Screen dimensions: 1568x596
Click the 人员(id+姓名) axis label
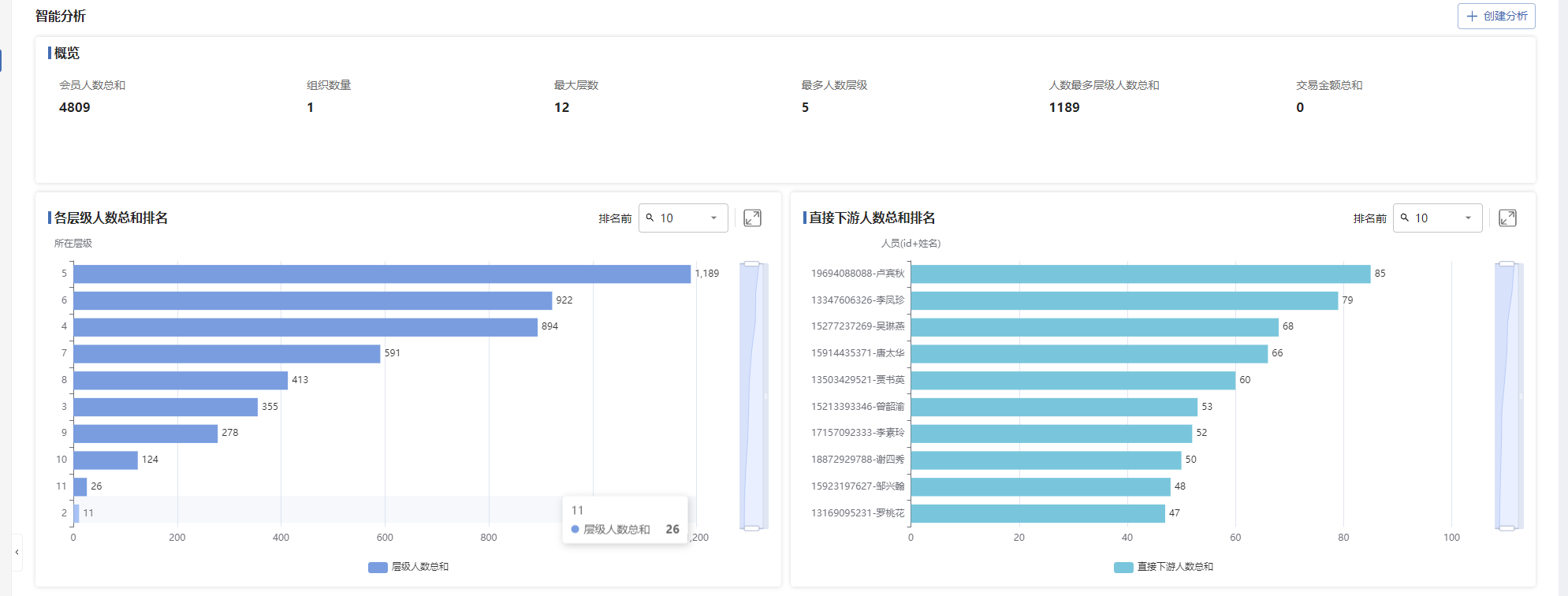coord(911,244)
